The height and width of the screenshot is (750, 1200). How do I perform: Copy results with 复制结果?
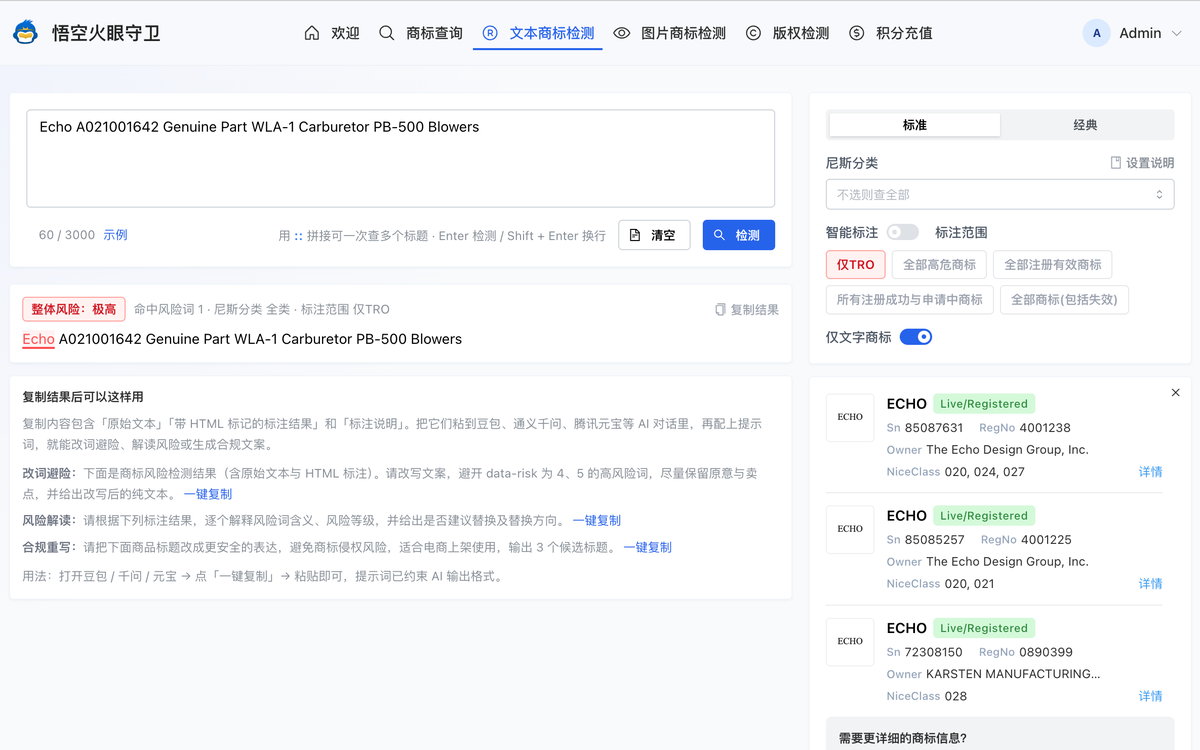click(x=746, y=310)
